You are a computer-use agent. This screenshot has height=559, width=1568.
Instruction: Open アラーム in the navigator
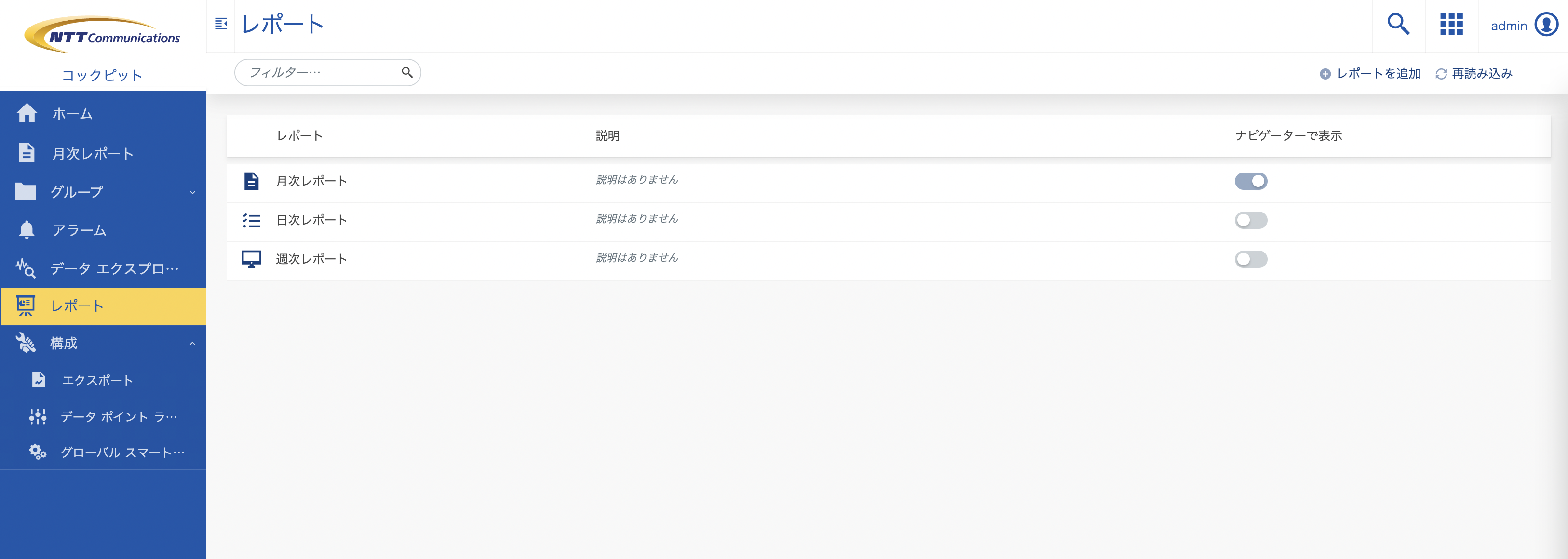coord(104,230)
